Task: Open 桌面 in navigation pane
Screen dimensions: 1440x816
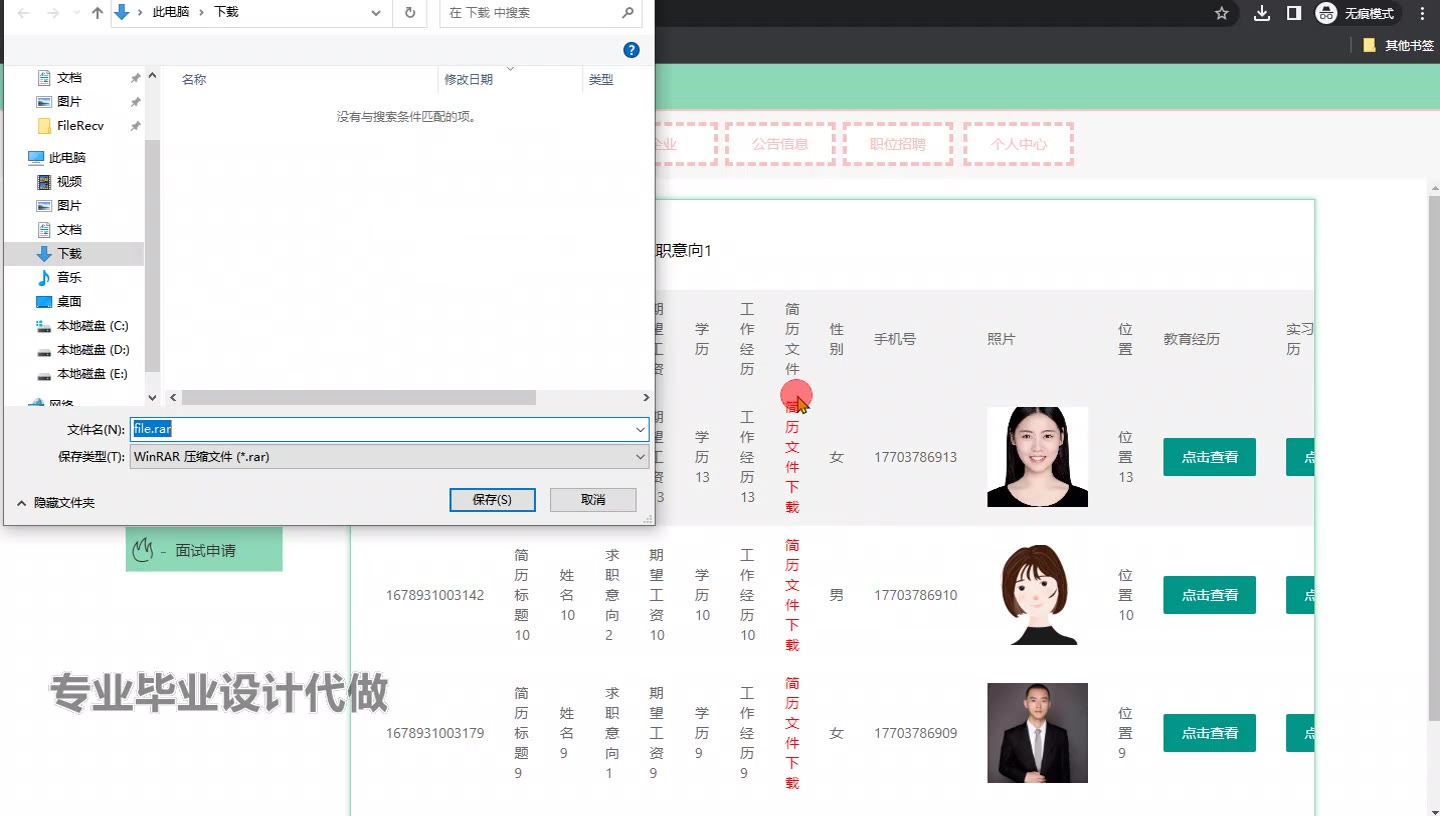Action: click(69, 302)
